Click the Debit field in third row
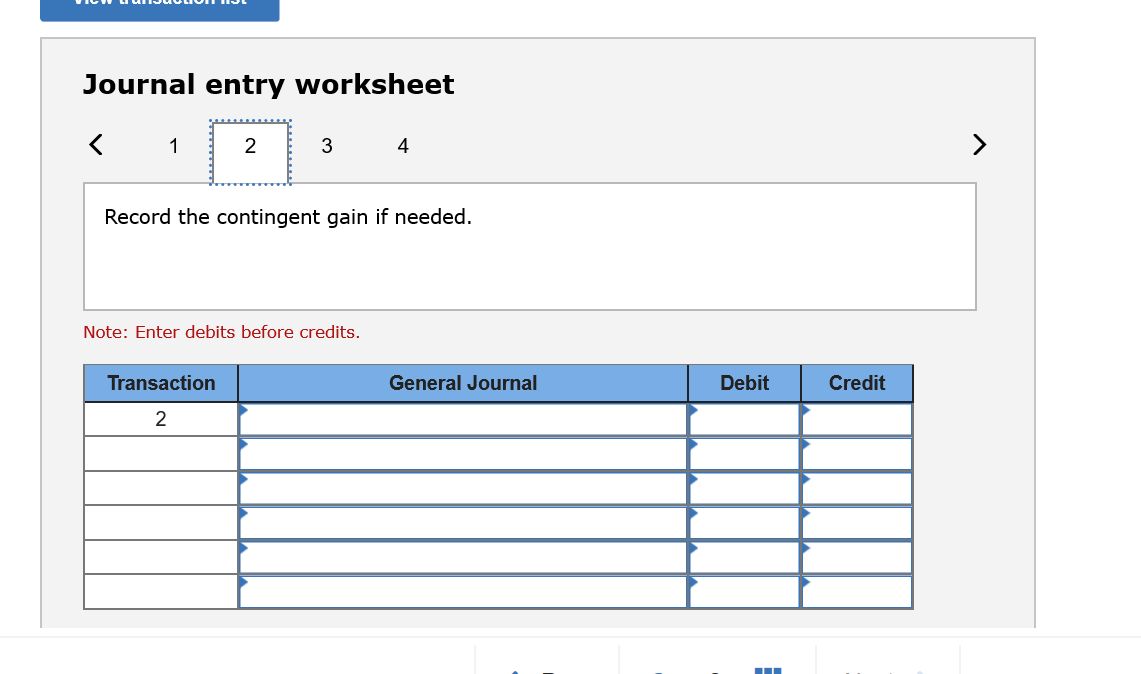Screen dimensions: 1141x674 tap(744, 488)
